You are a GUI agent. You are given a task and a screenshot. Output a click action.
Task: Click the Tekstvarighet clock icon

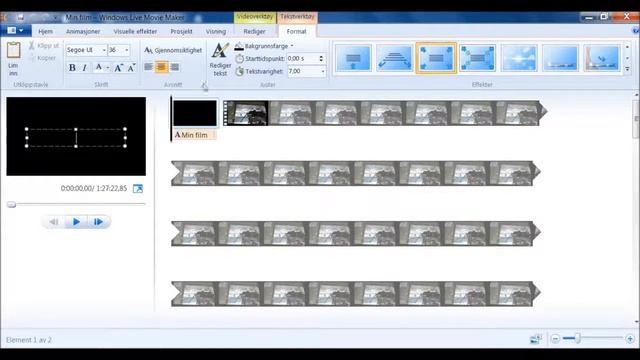240,71
